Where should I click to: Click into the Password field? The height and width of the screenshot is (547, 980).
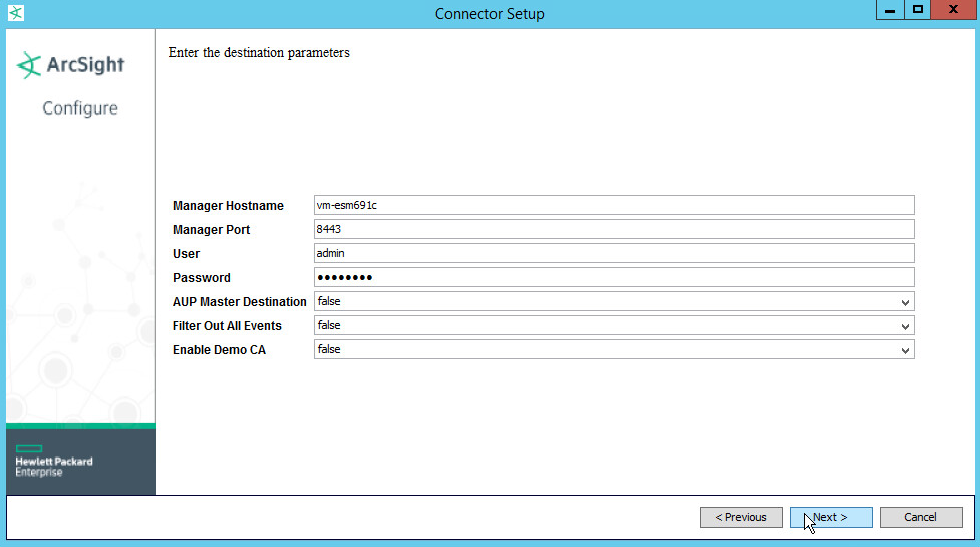tap(614, 277)
